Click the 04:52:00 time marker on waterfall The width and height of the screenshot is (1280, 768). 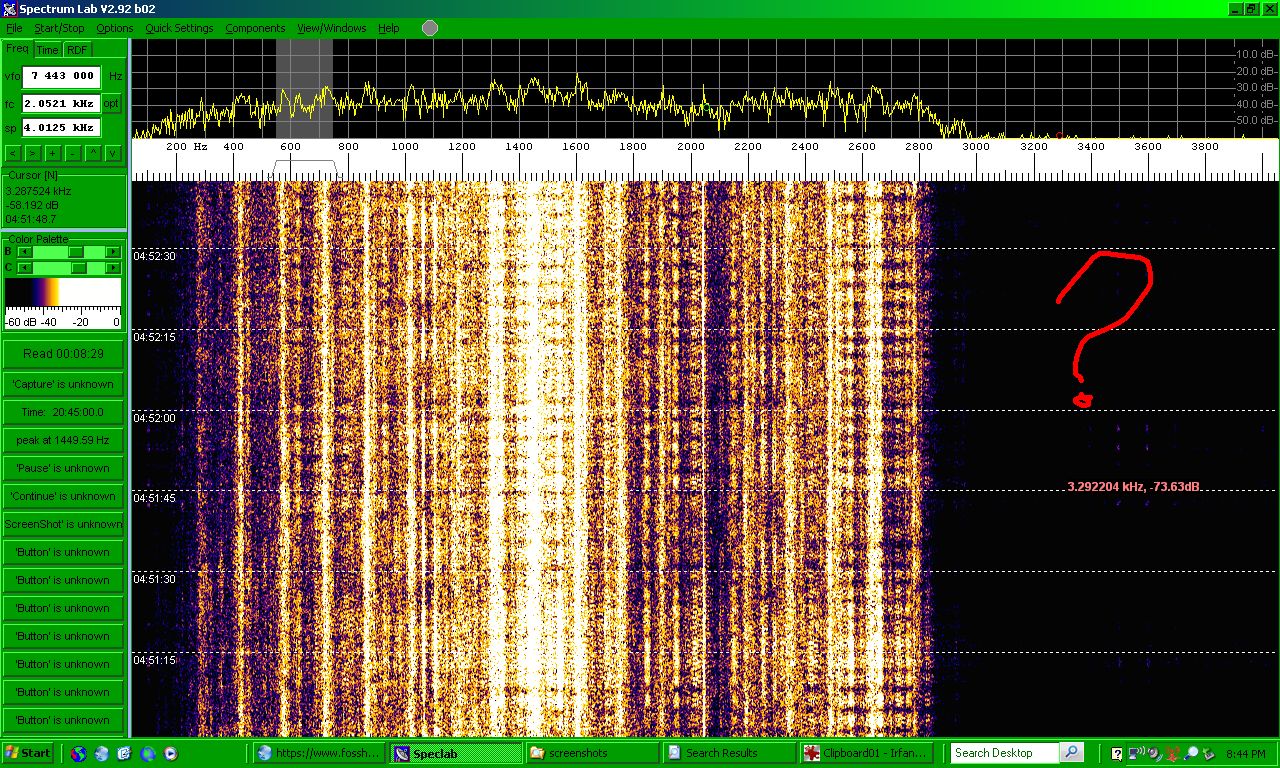[154, 418]
